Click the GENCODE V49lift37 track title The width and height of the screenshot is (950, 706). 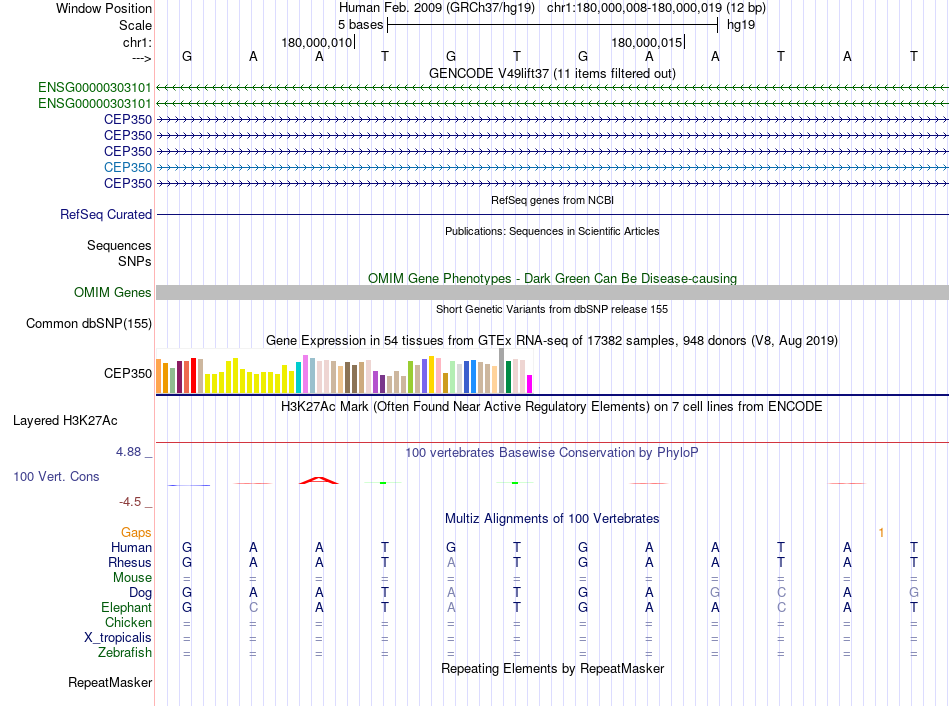552,73
